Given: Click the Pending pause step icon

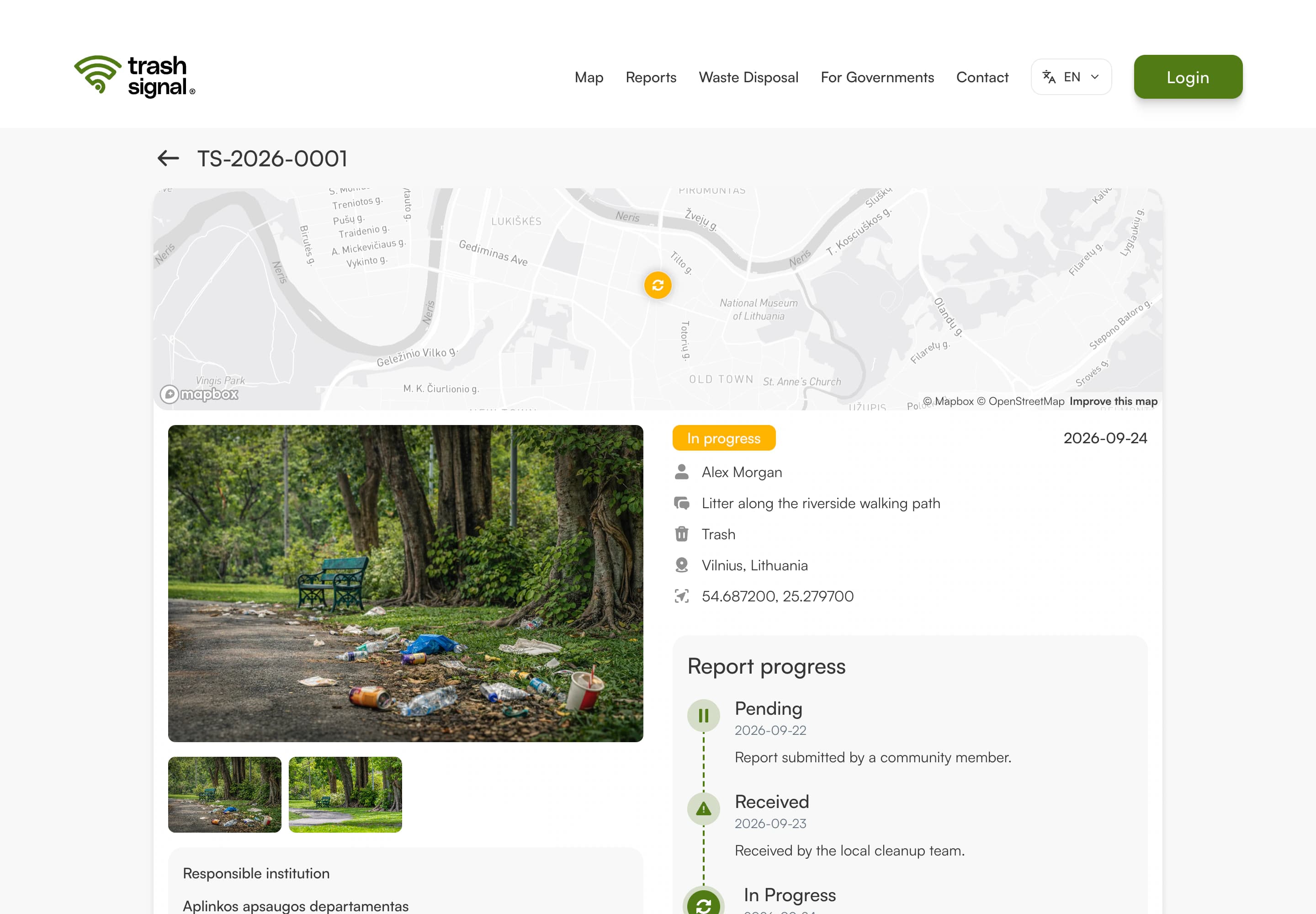Looking at the screenshot, I should click(x=703, y=715).
